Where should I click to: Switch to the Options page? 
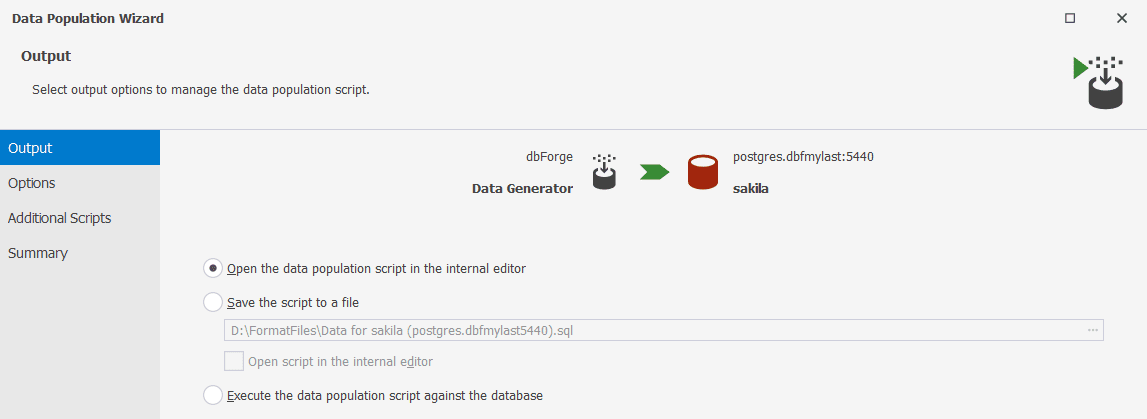coord(80,183)
